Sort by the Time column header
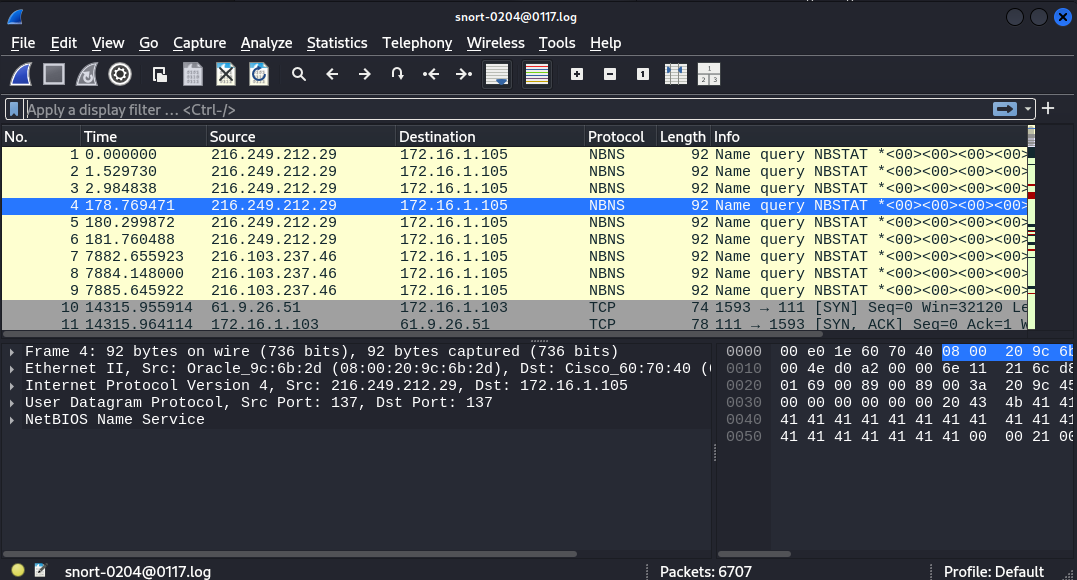The height and width of the screenshot is (580, 1077). click(x=143, y=137)
